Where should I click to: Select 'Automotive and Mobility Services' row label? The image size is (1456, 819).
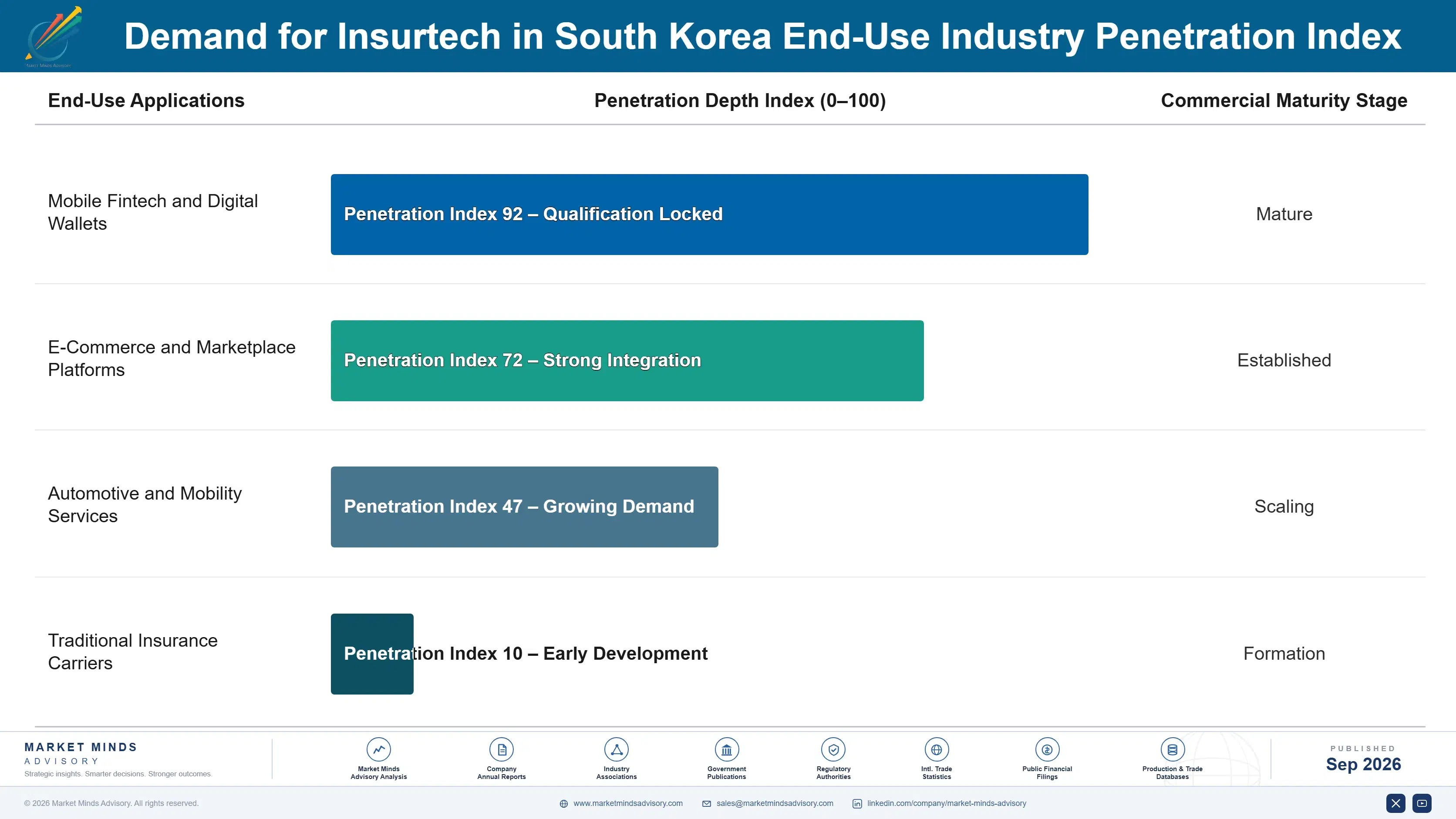tap(145, 504)
